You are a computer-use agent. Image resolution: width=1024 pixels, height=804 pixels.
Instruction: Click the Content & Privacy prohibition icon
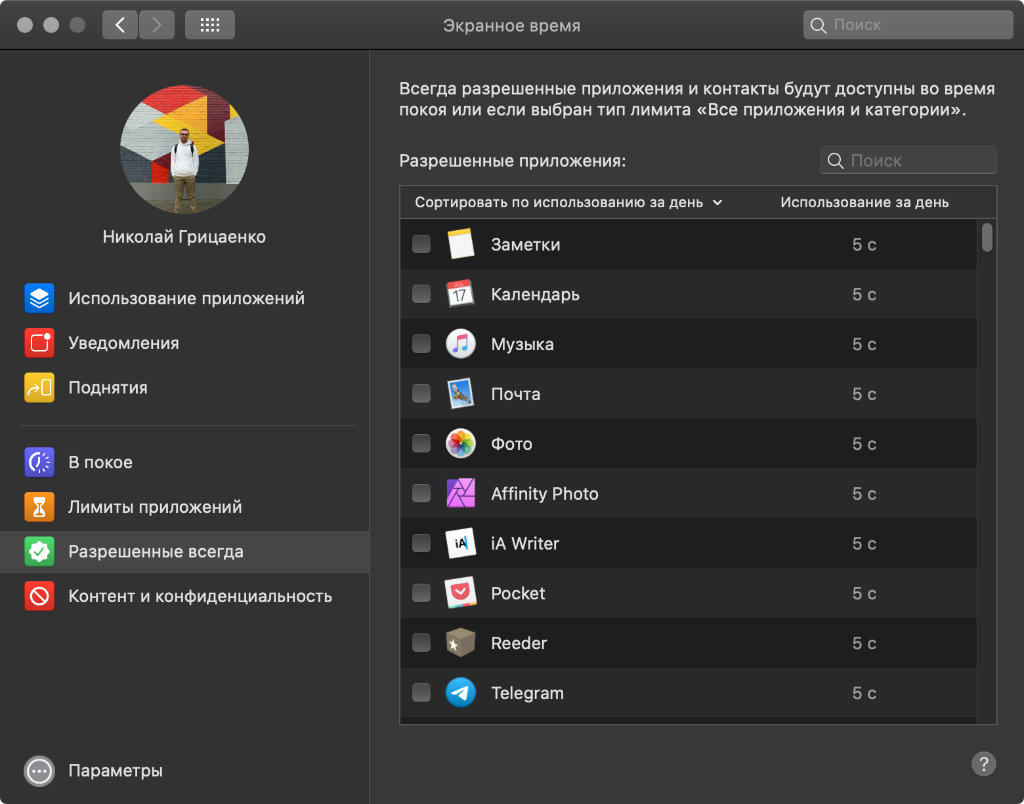coord(39,596)
